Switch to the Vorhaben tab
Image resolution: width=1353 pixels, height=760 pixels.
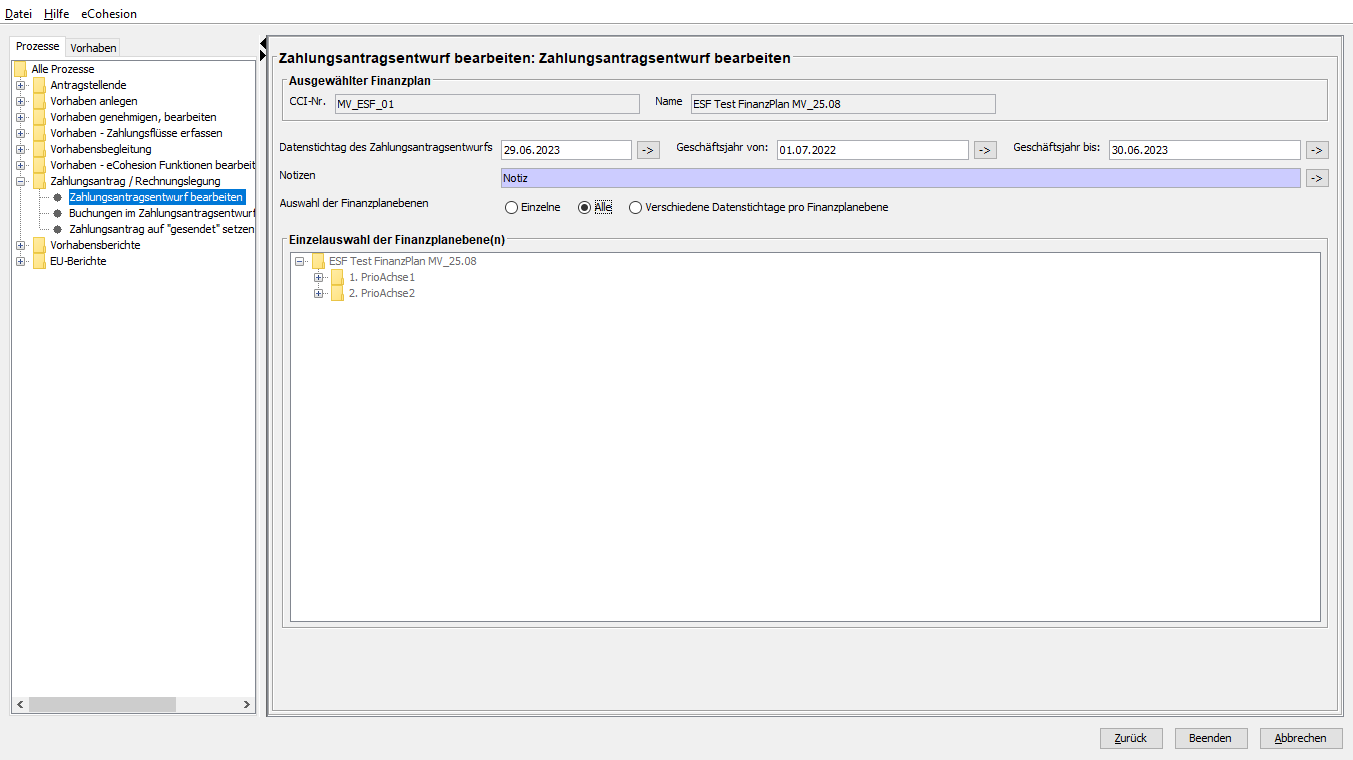tap(93, 48)
